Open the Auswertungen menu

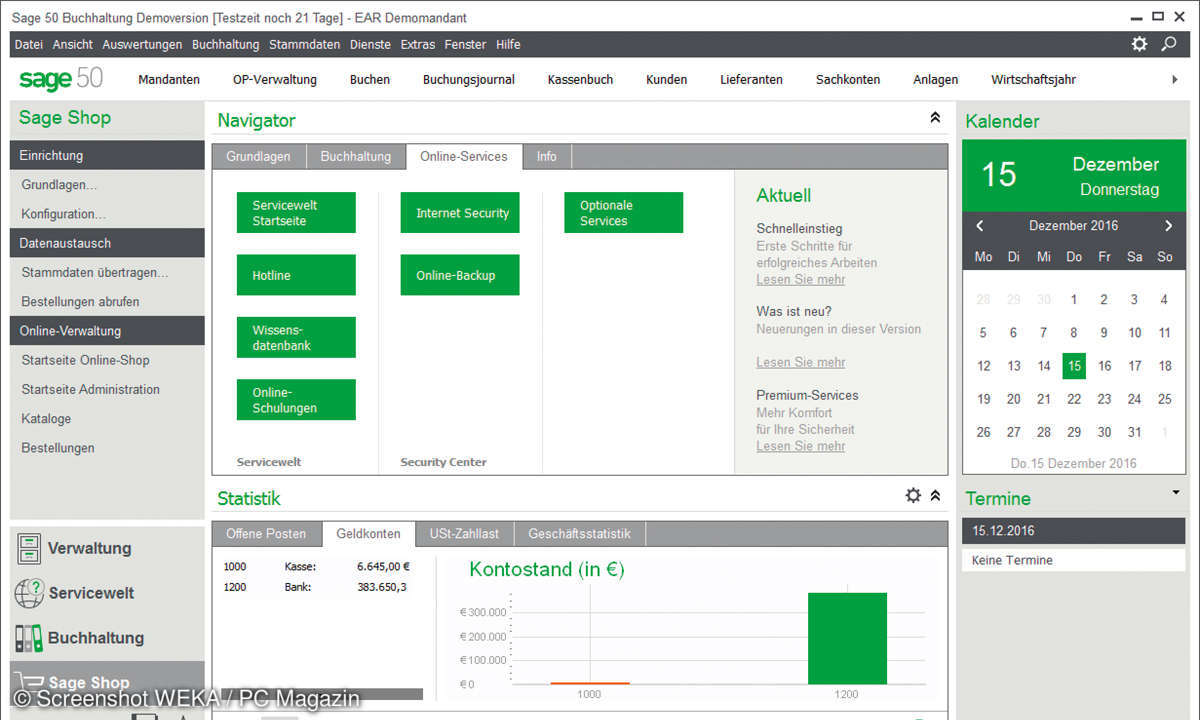pos(142,44)
